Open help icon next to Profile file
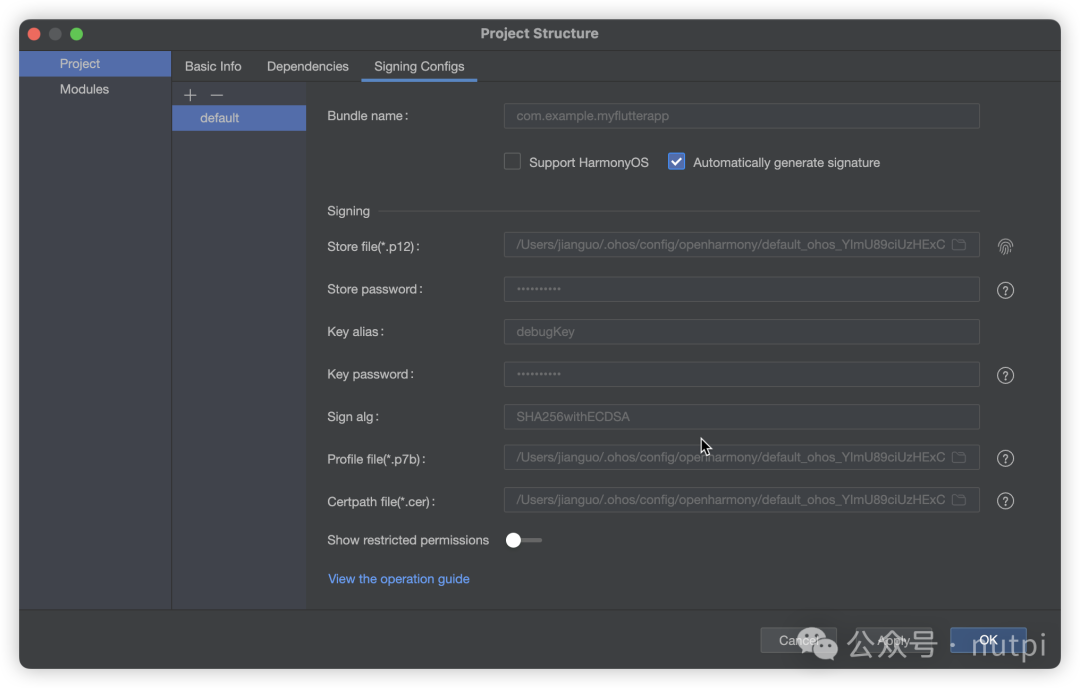 pos(1005,459)
